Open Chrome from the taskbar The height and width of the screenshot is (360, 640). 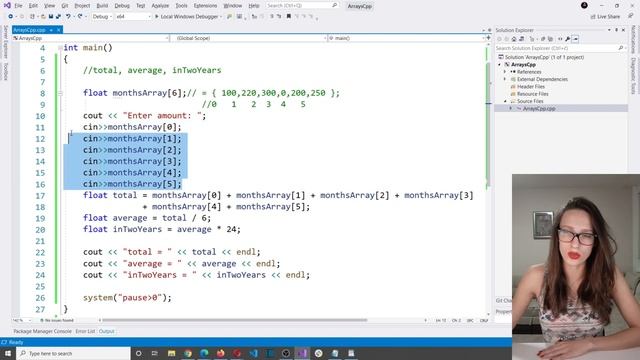[188, 353]
